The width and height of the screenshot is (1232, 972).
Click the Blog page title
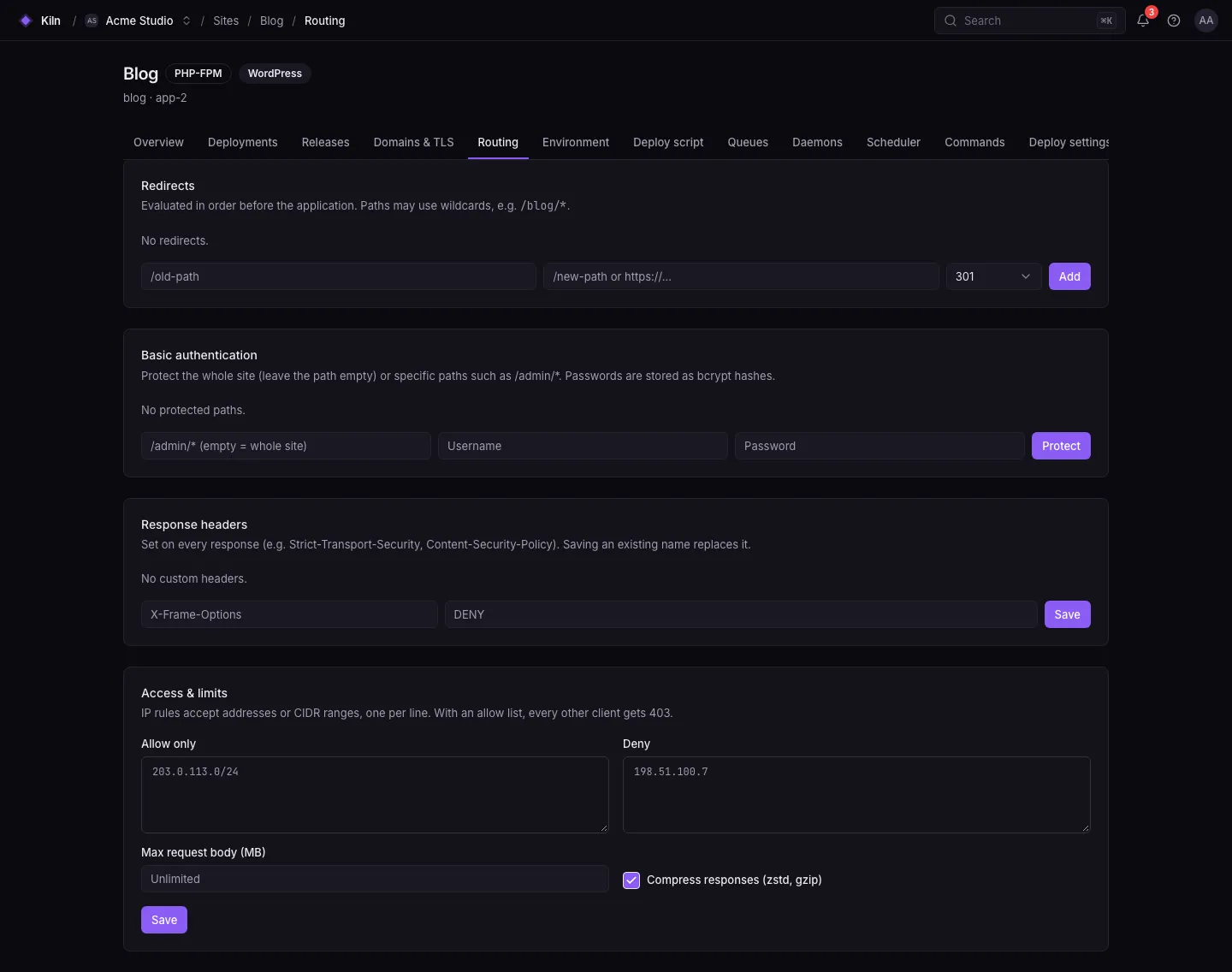(140, 74)
